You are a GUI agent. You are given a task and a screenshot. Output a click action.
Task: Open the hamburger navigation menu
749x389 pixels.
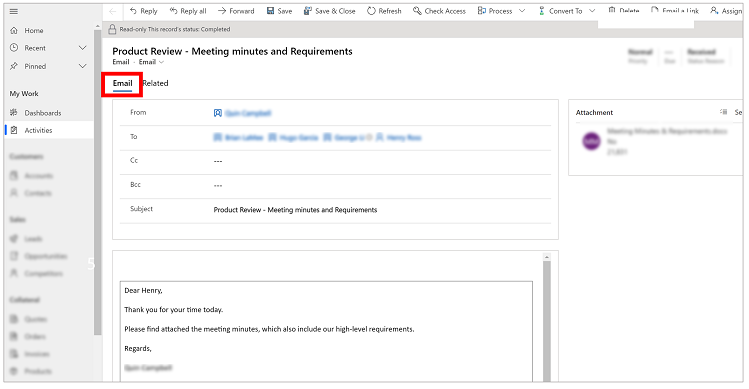[x=14, y=11]
